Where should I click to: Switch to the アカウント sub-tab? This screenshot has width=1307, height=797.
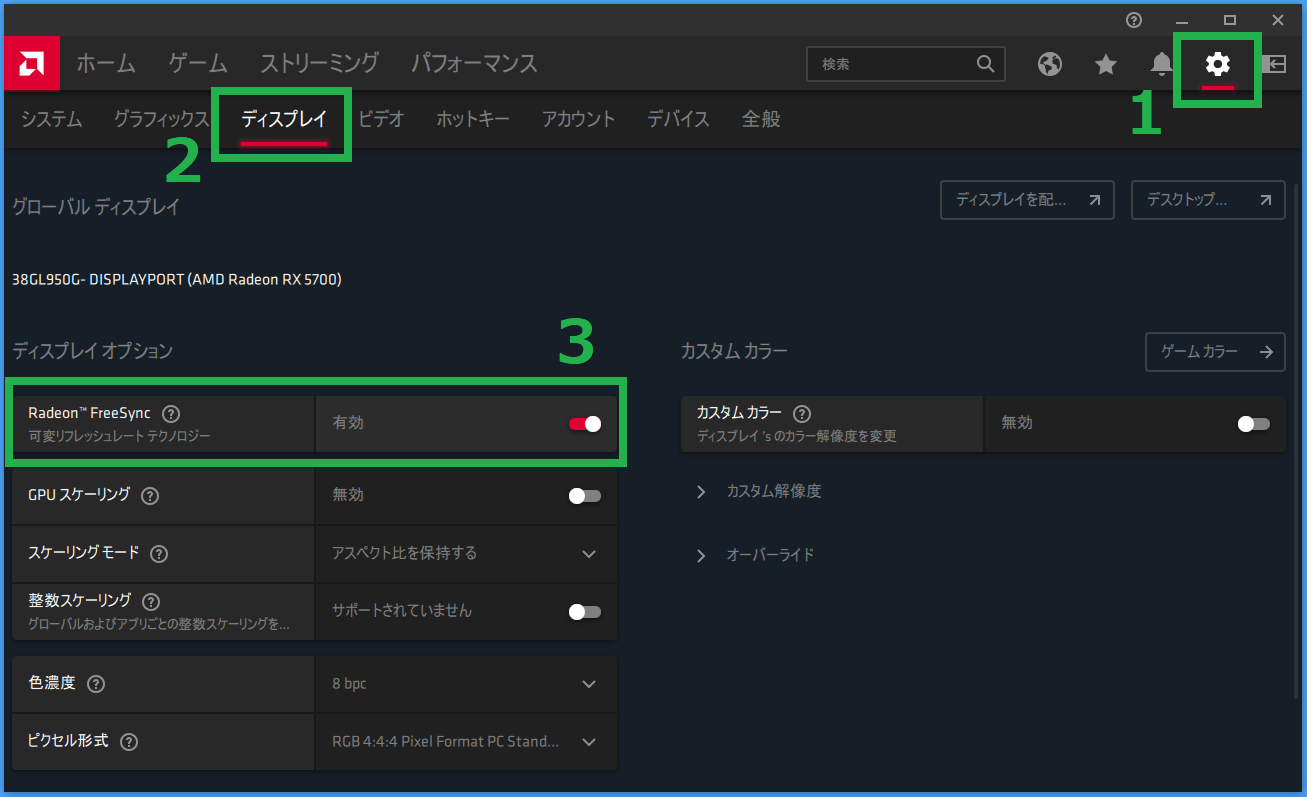pos(579,119)
